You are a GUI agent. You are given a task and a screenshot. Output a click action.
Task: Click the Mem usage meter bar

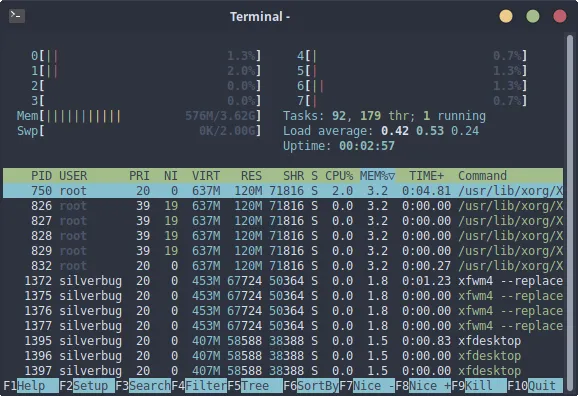tap(139, 116)
